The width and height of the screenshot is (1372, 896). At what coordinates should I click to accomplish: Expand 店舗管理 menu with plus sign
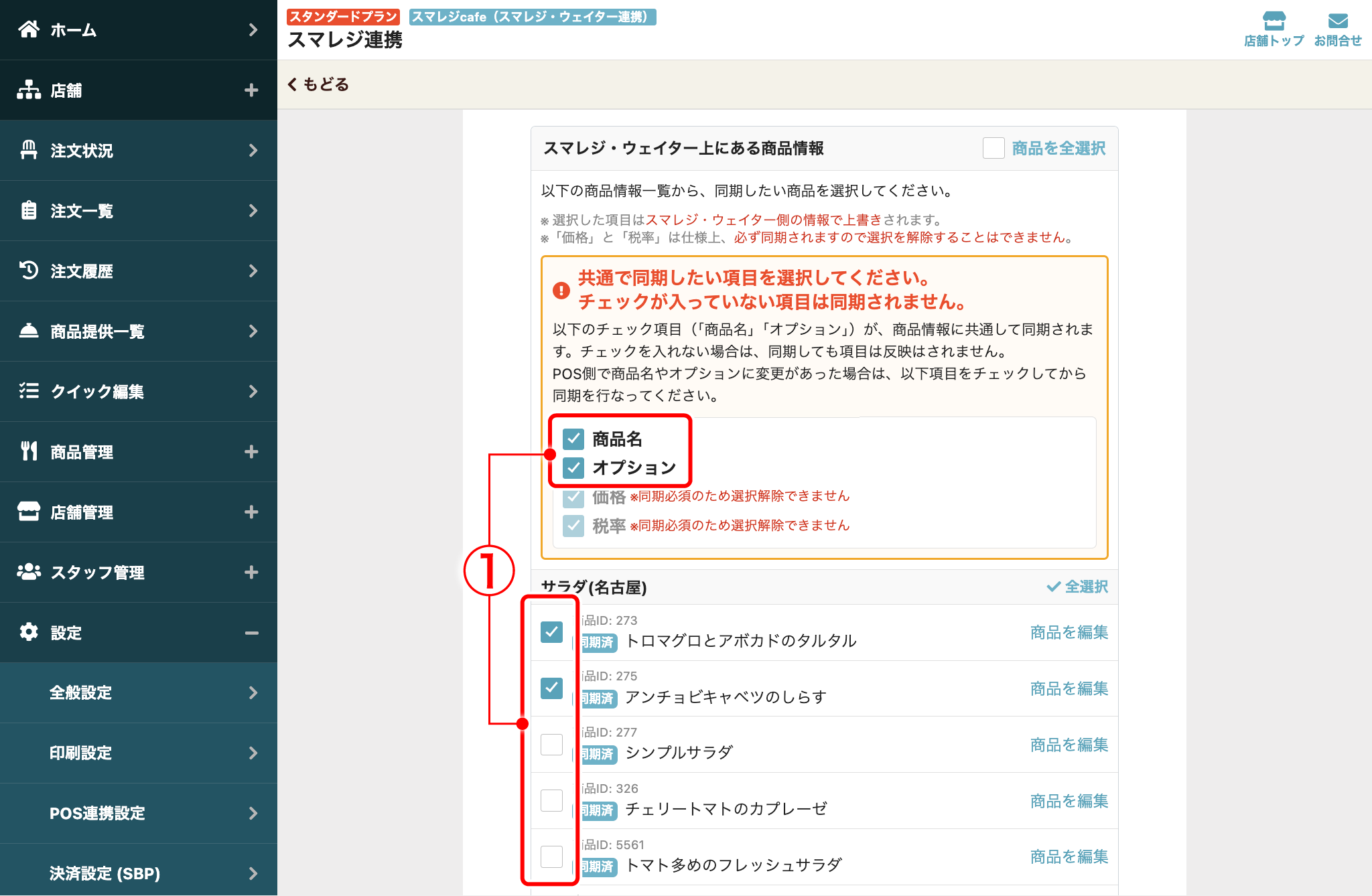(x=251, y=512)
